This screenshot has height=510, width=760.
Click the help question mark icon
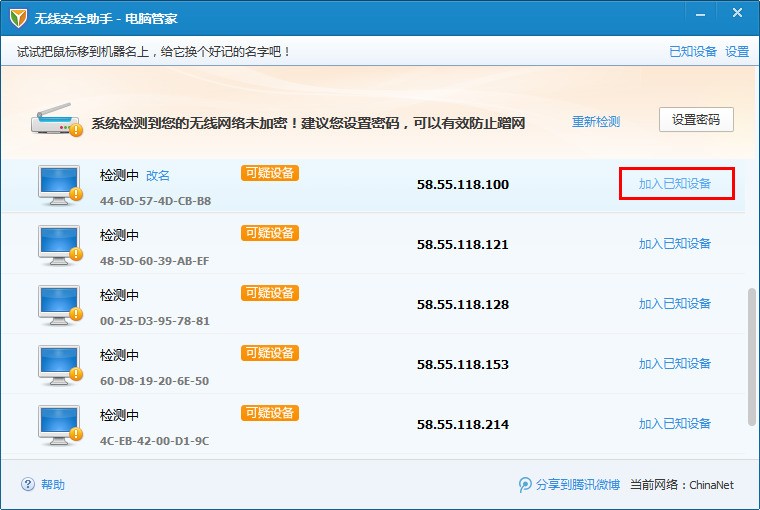coord(28,484)
